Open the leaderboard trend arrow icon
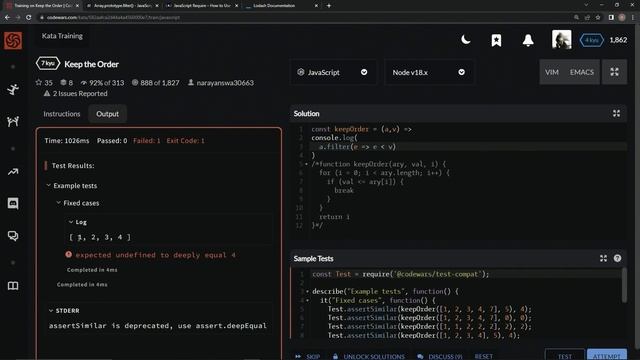The width and height of the screenshot is (640, 360). [13, 172]
